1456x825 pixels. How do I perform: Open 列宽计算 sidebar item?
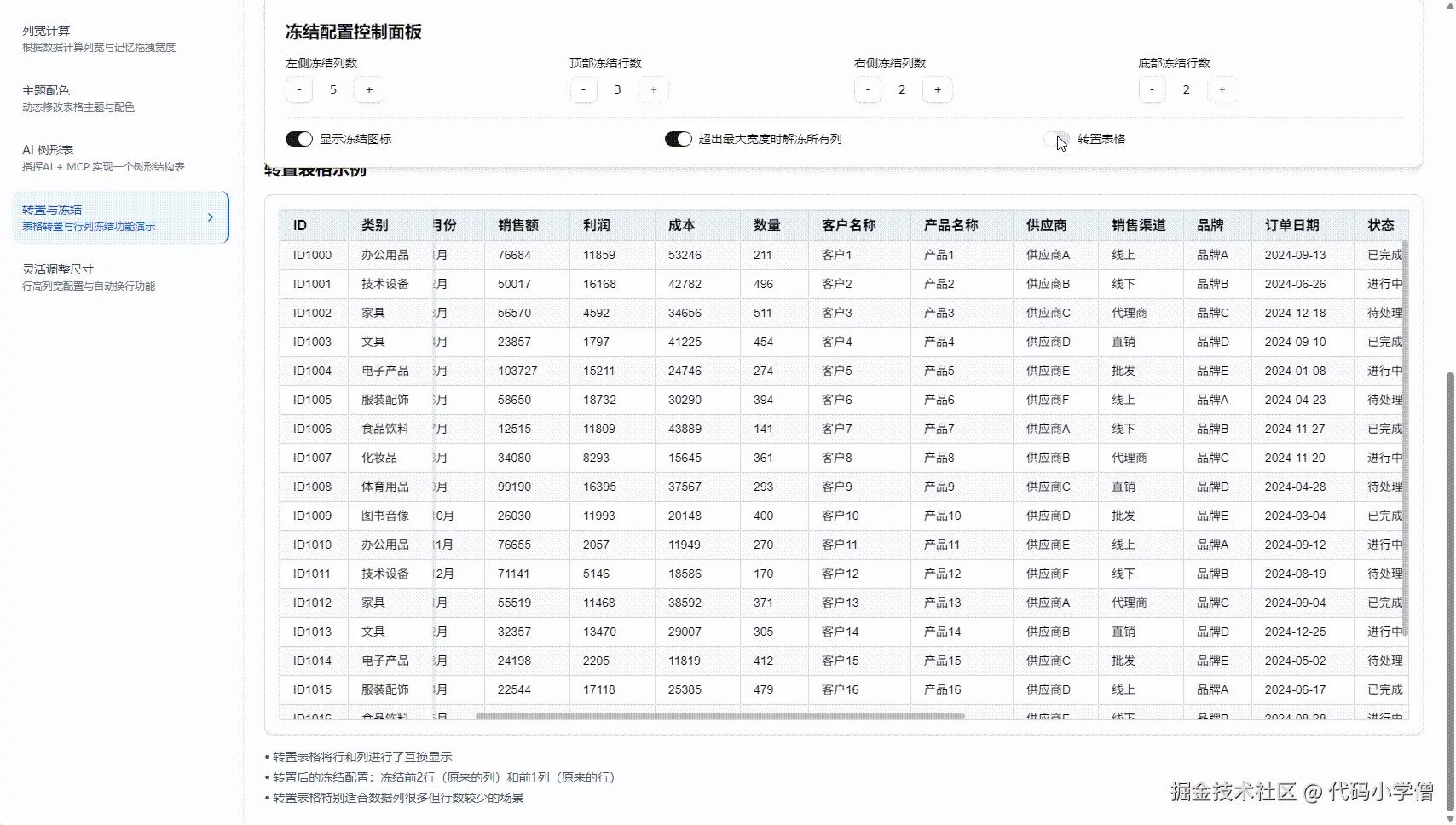point(119,38)
